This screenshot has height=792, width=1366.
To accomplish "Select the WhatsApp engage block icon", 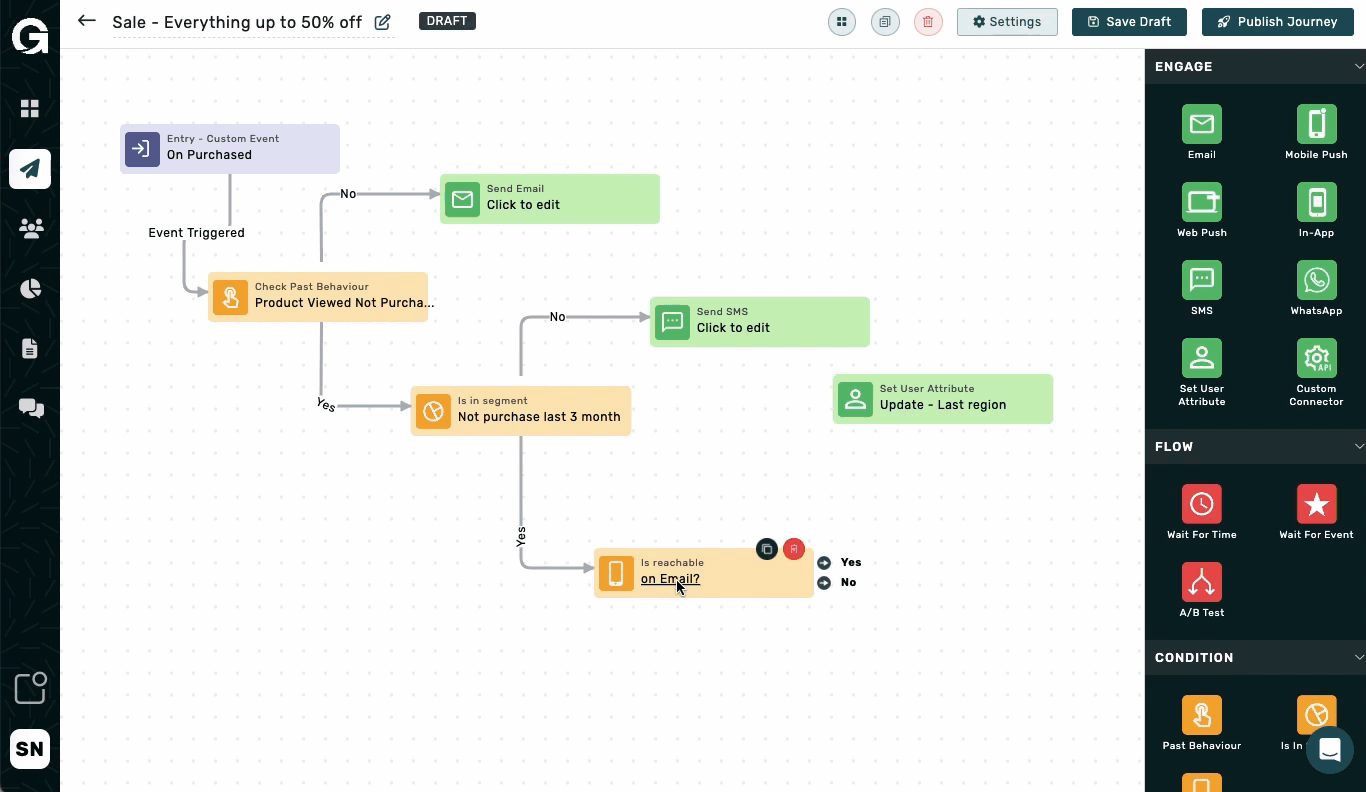I will pos(1316,281).
